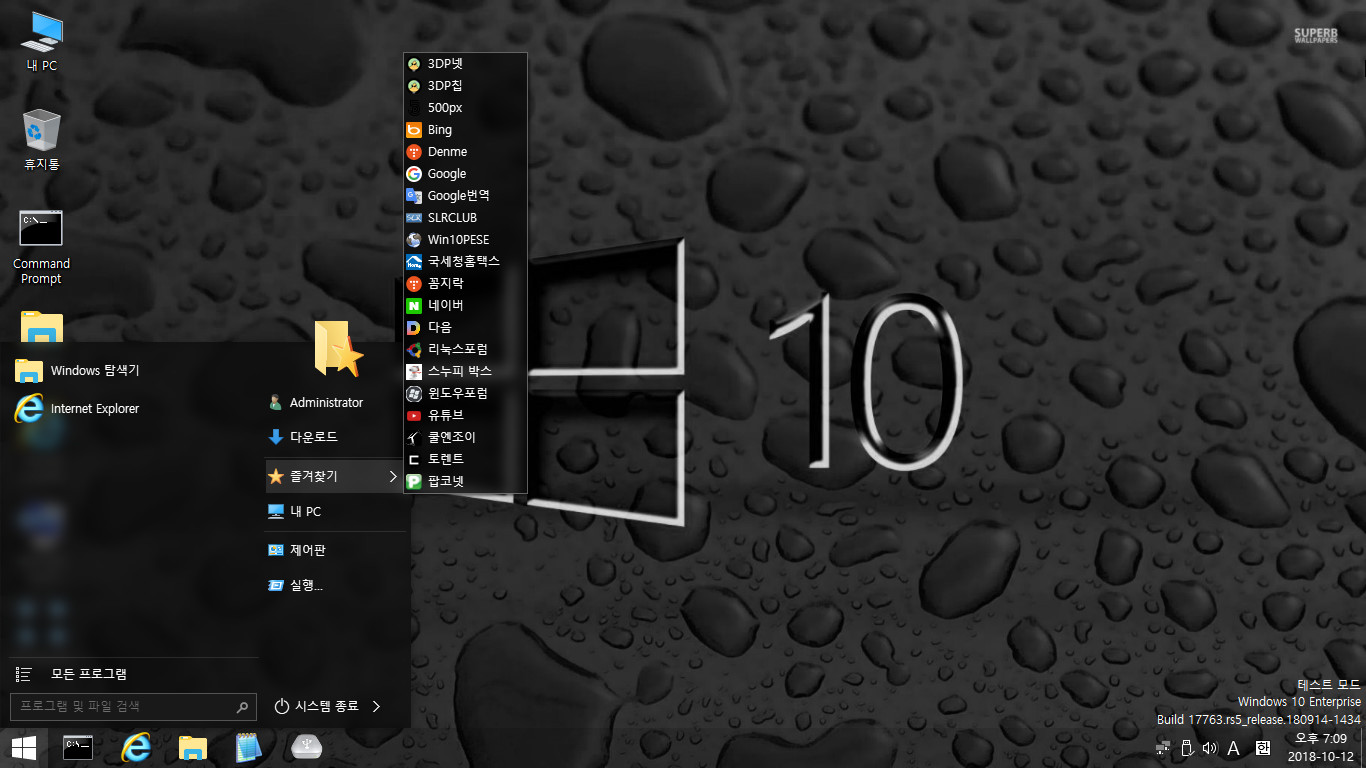Open 내 PC from start menu

pos(334,511)
